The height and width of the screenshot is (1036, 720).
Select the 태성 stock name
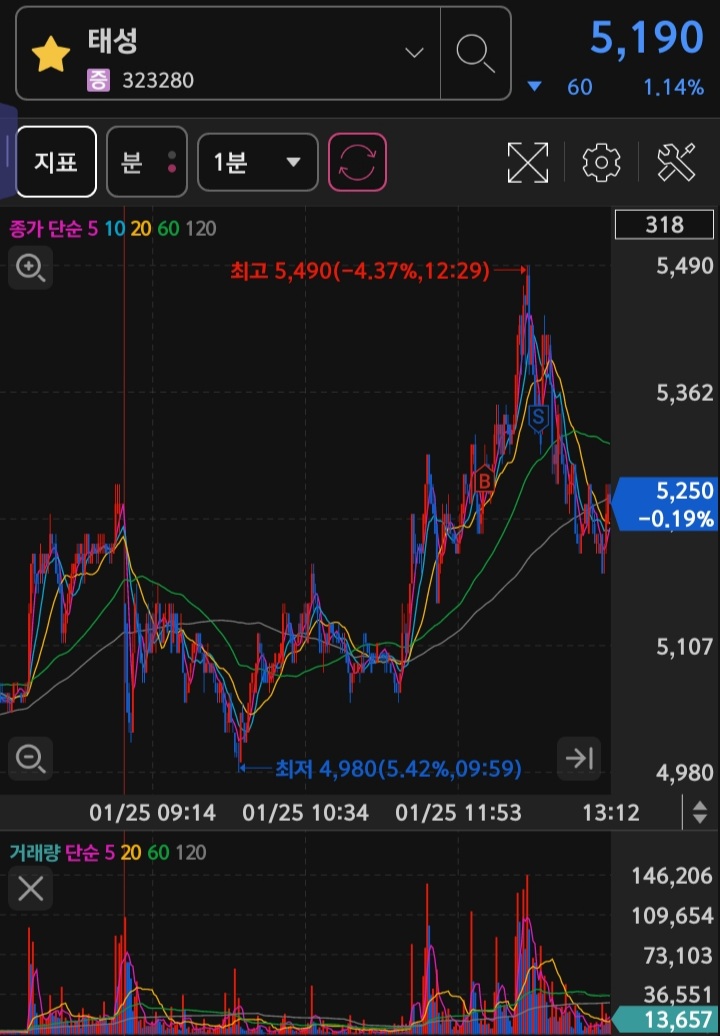(x=112, y=41)
